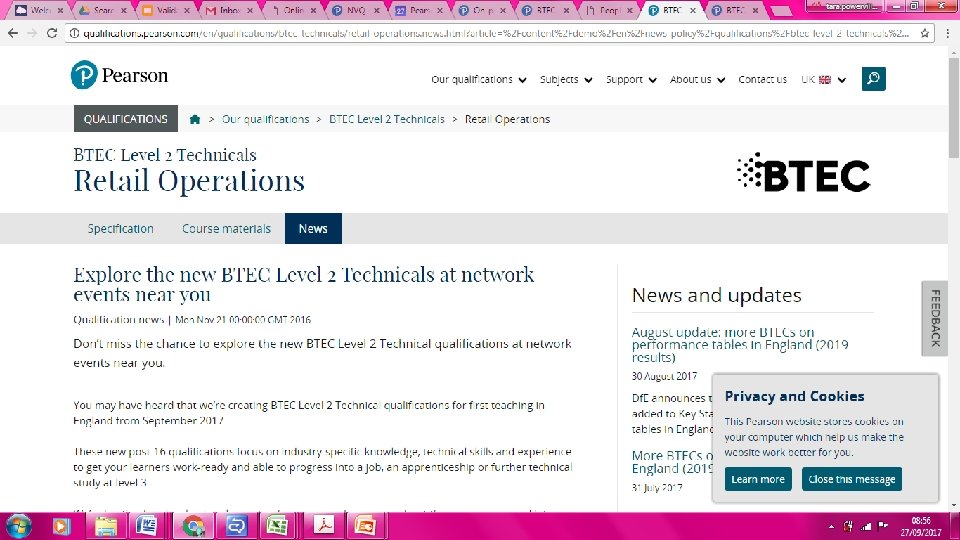Switch to the Course materials tab
This screenshot has width=960, height=540.
pyautogui.click(x=226, y=228)
